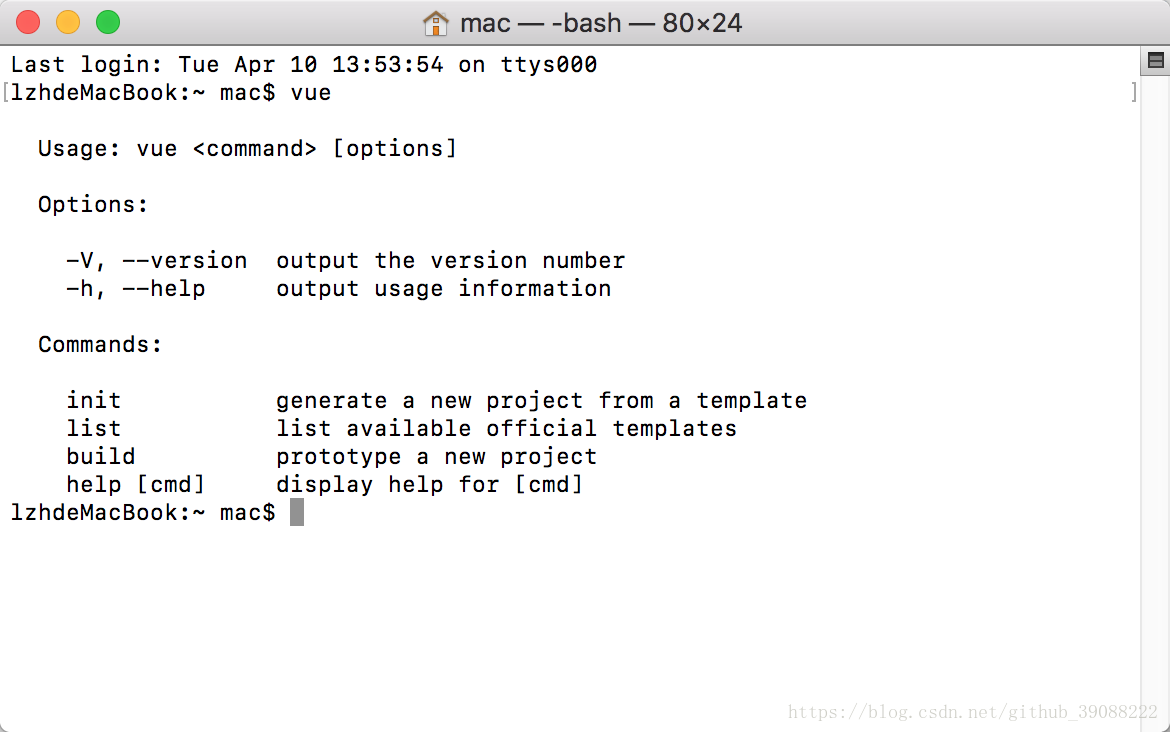Click the blog.csdn.net watermark URL

coord(972,712)
